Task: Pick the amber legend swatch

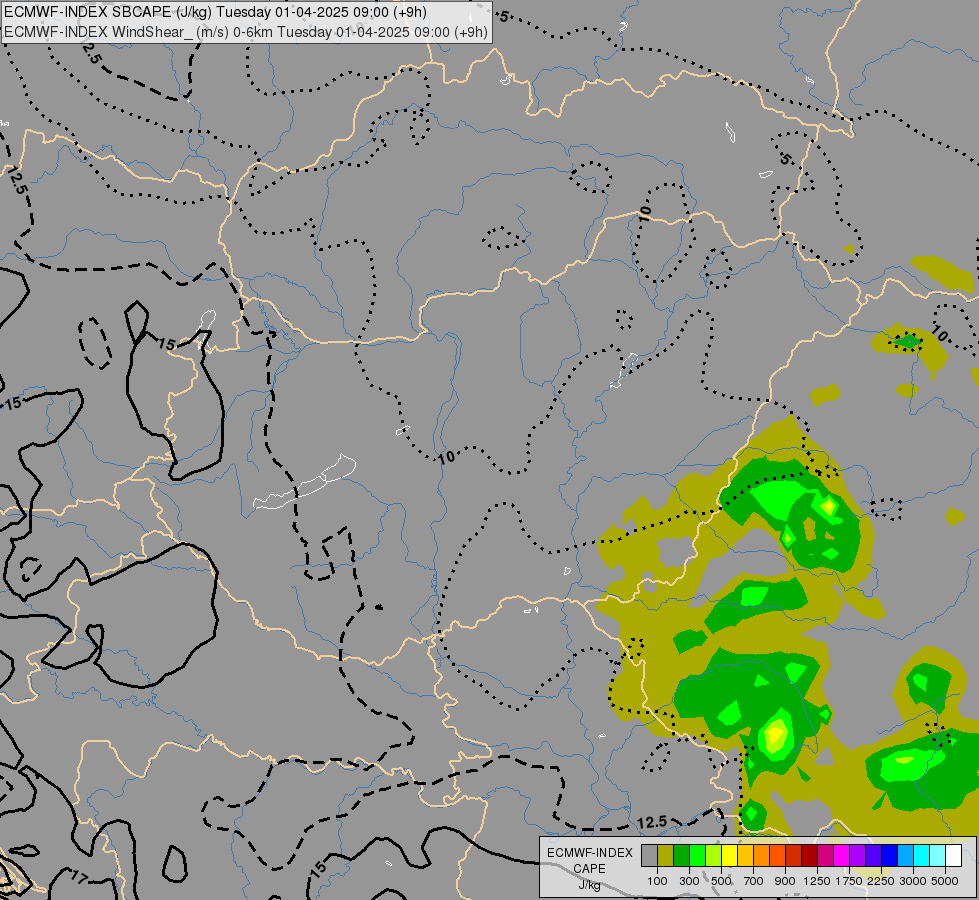Action: point(745,856)
